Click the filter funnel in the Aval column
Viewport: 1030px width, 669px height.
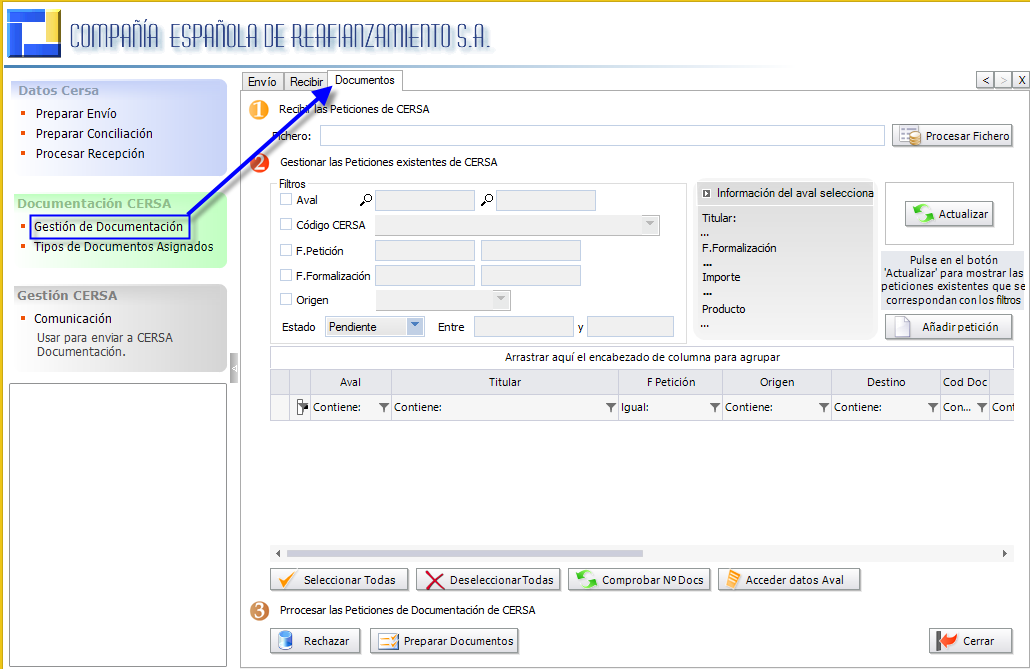coord(384,407)
